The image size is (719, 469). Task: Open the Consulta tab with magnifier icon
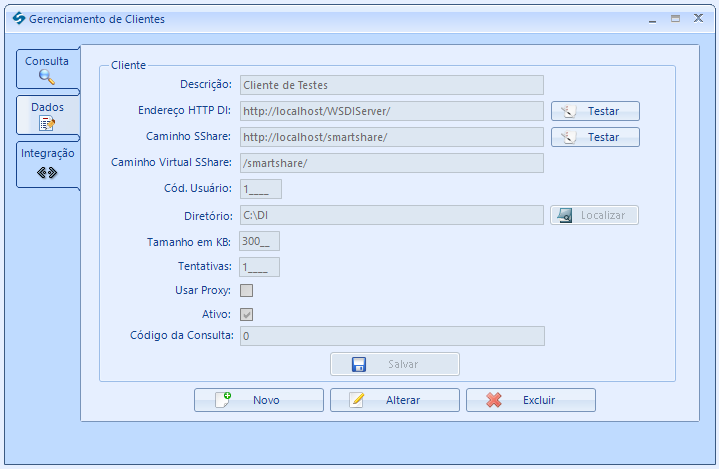point(48,69)
